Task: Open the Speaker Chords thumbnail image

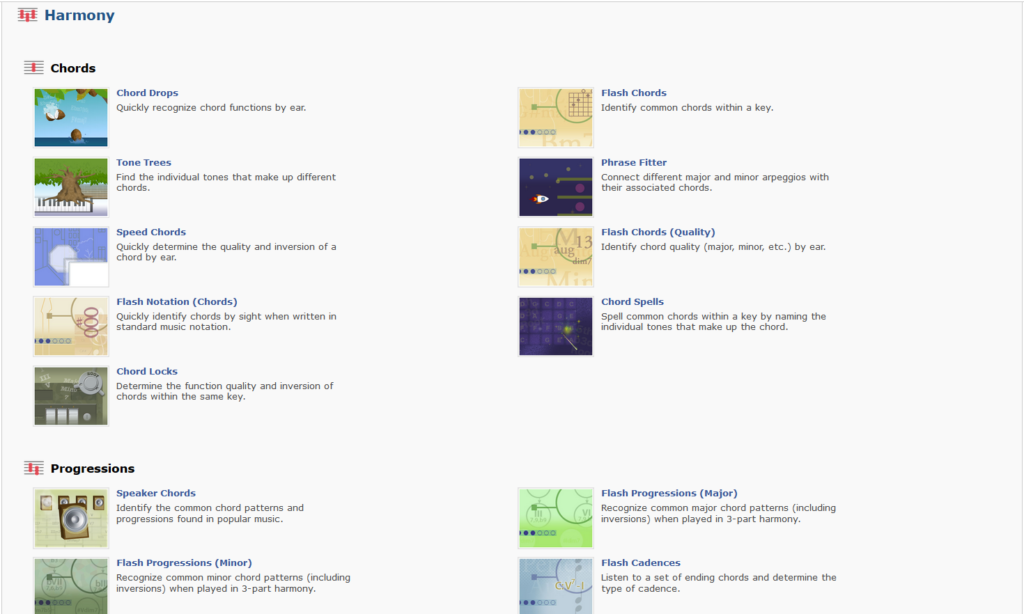Action: (x=71, y=518)
